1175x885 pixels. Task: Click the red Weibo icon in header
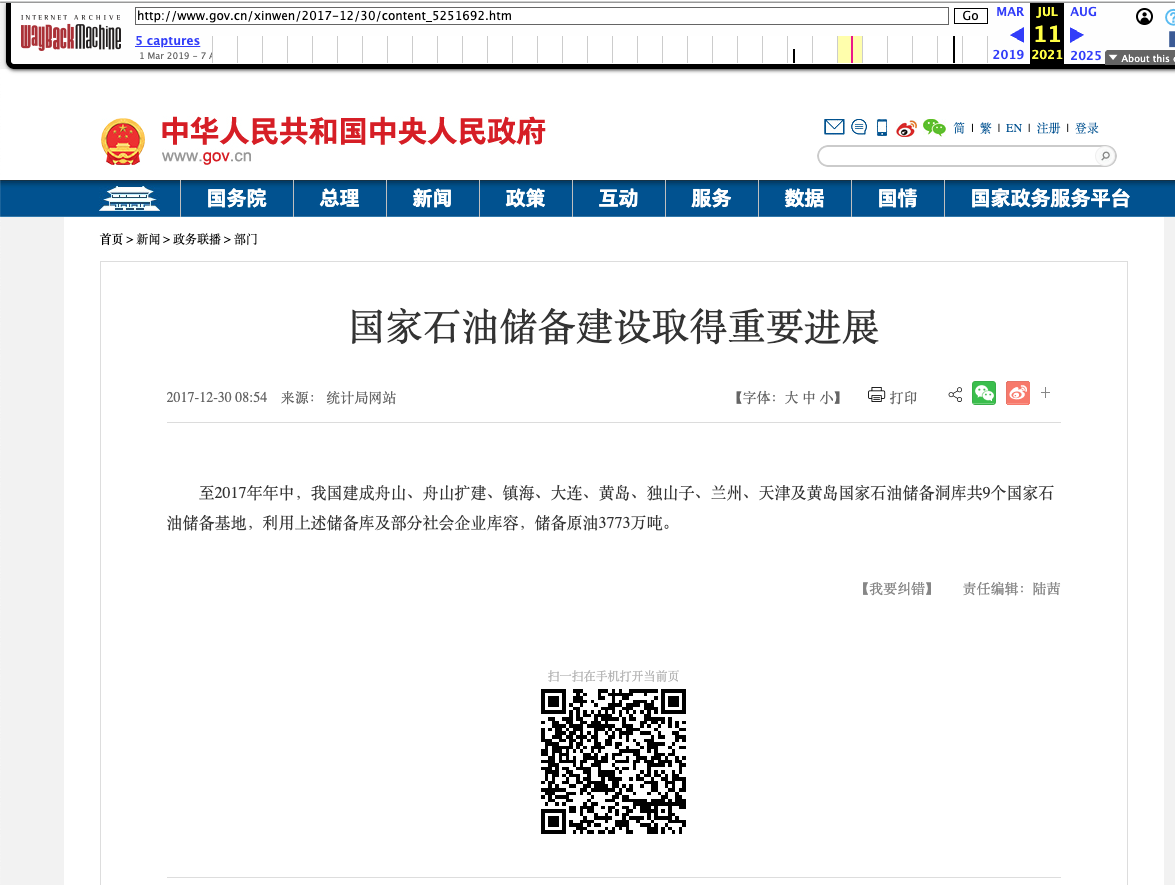tap(906, 128)
